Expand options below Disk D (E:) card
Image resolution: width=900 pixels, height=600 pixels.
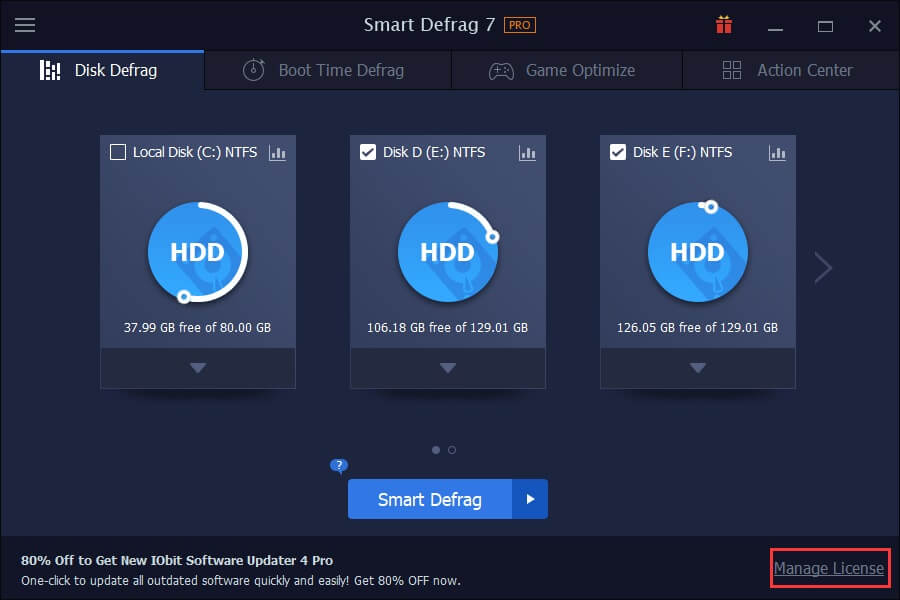pyautogui.click(x=448, y=368)
